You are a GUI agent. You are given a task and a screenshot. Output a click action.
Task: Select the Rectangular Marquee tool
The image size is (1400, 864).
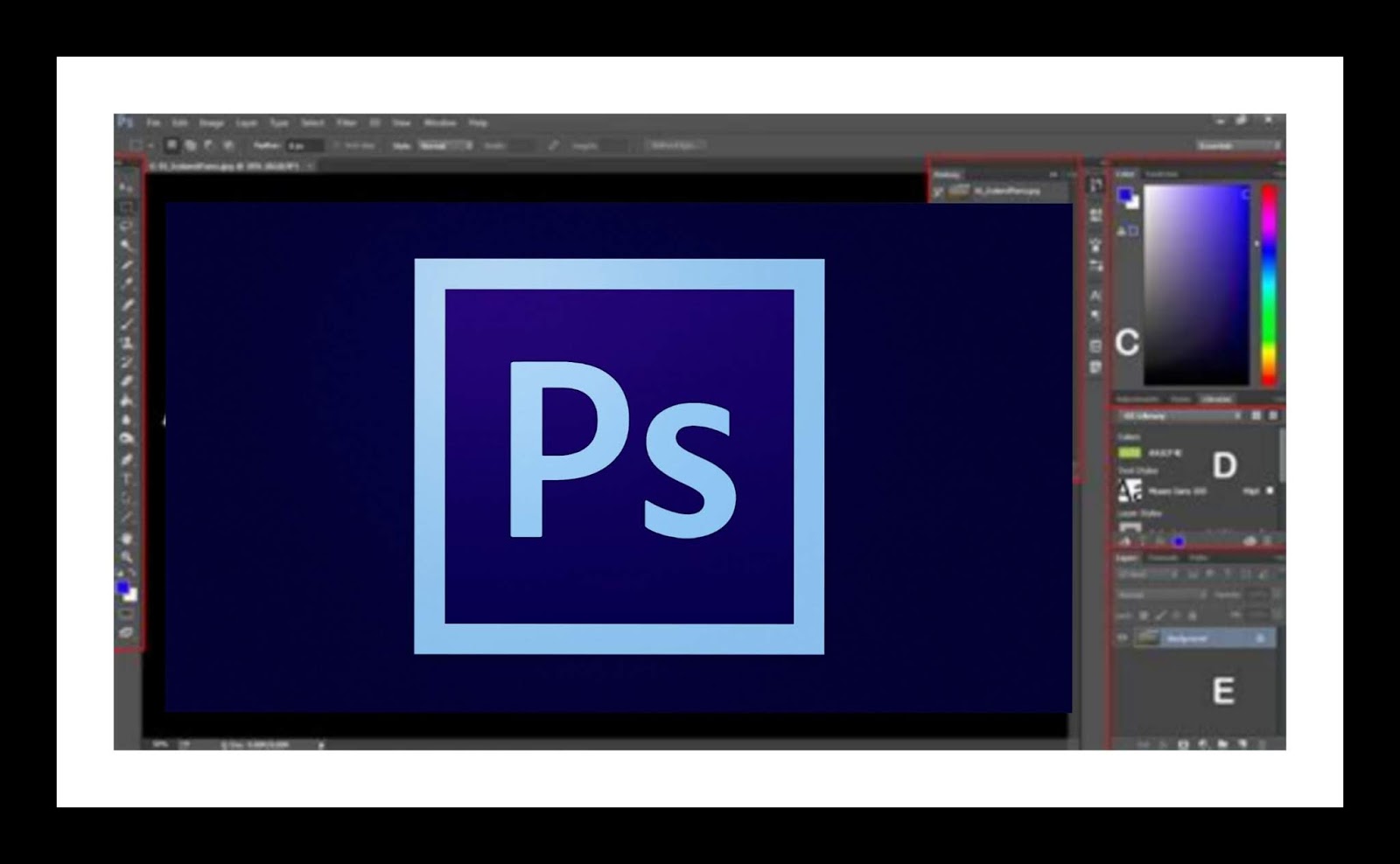click(x=128, y=206)
